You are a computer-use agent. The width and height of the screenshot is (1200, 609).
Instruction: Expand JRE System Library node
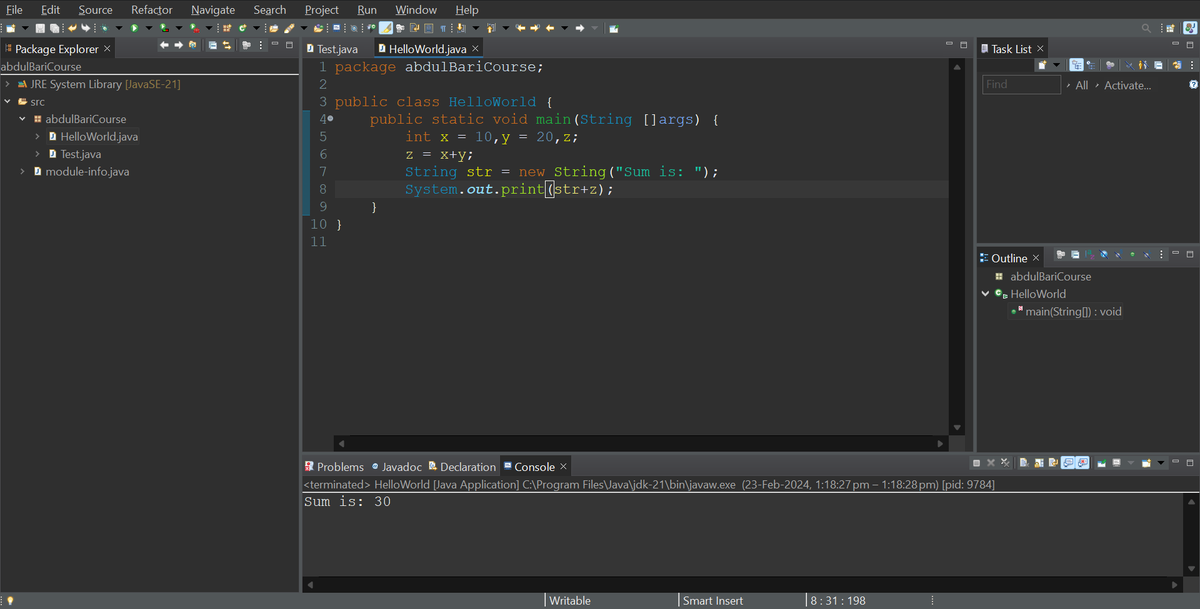pyautogui.click(x=7, y=84)
